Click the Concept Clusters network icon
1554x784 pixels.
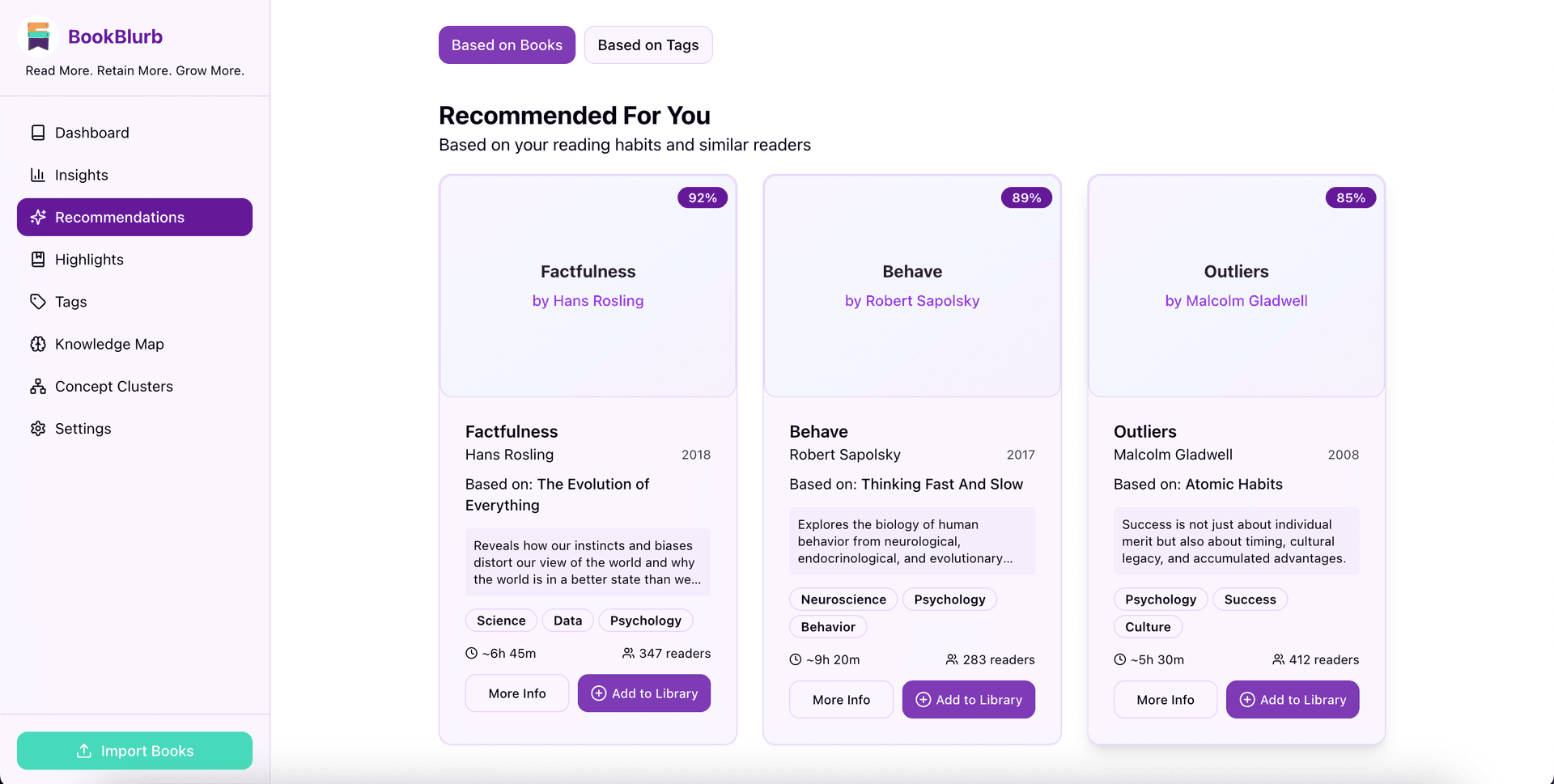coord(38,387)
